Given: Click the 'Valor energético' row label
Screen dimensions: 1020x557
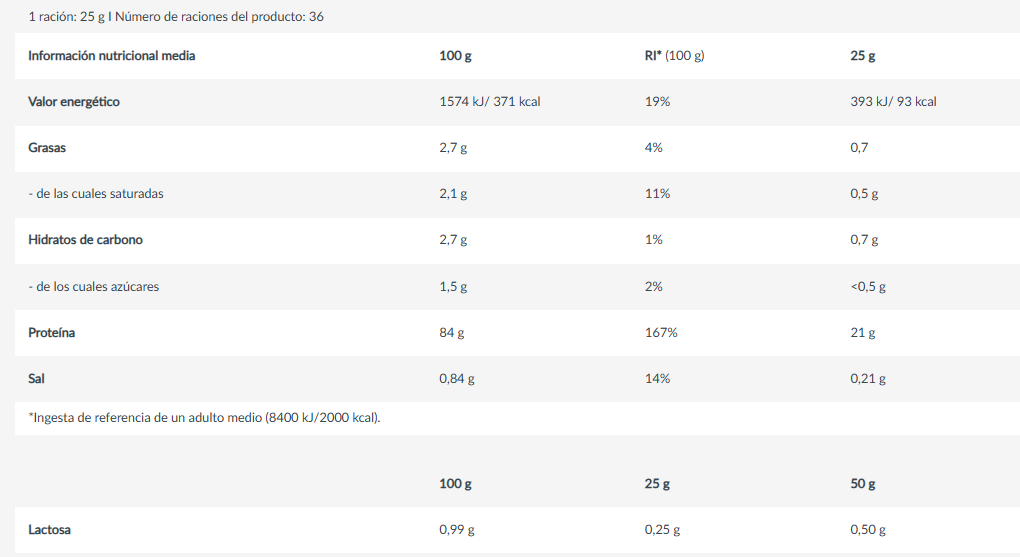Looking at the screenshot, I should point(74,102).
